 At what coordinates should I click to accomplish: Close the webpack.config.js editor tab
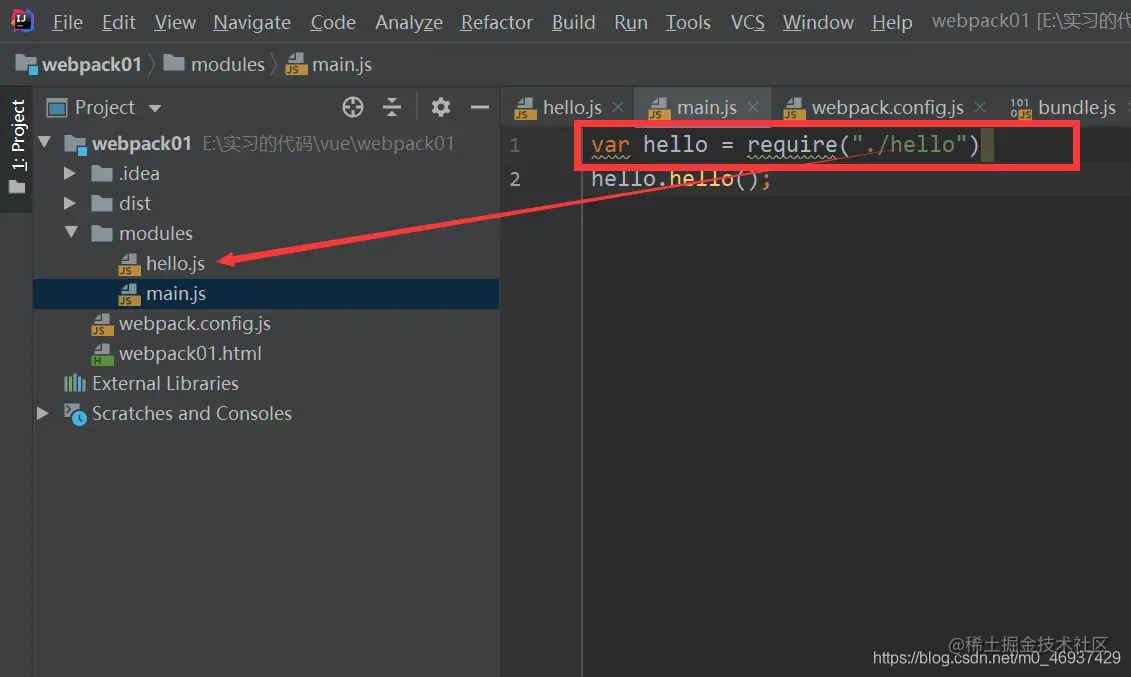click(x=980, y=107)
